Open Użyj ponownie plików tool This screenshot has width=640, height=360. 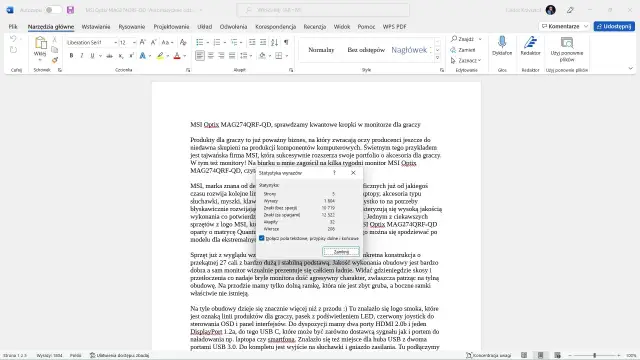tap(567, 49)
